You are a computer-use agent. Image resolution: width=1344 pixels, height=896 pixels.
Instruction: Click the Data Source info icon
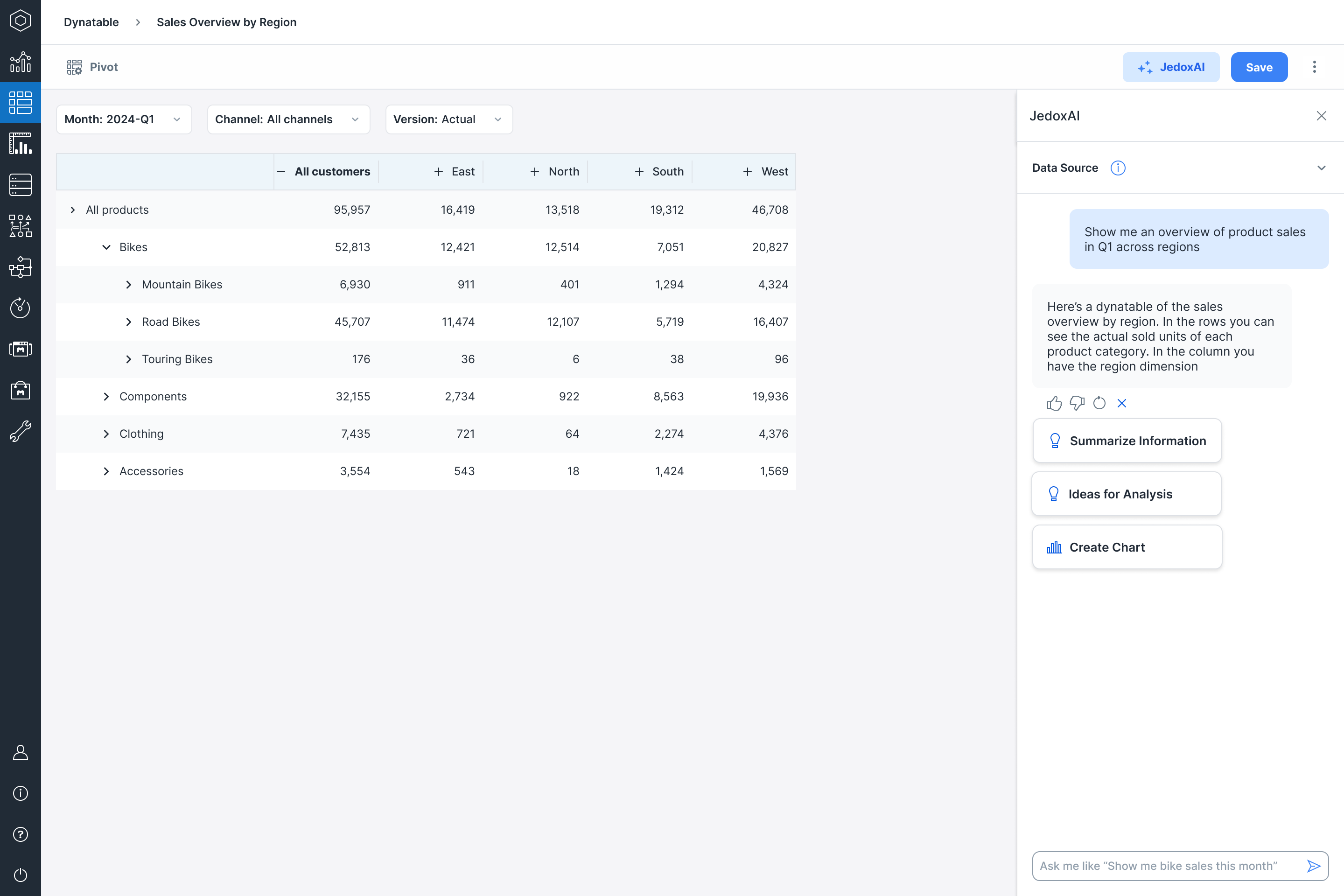pyautogui.click(x=1118, y=168)
